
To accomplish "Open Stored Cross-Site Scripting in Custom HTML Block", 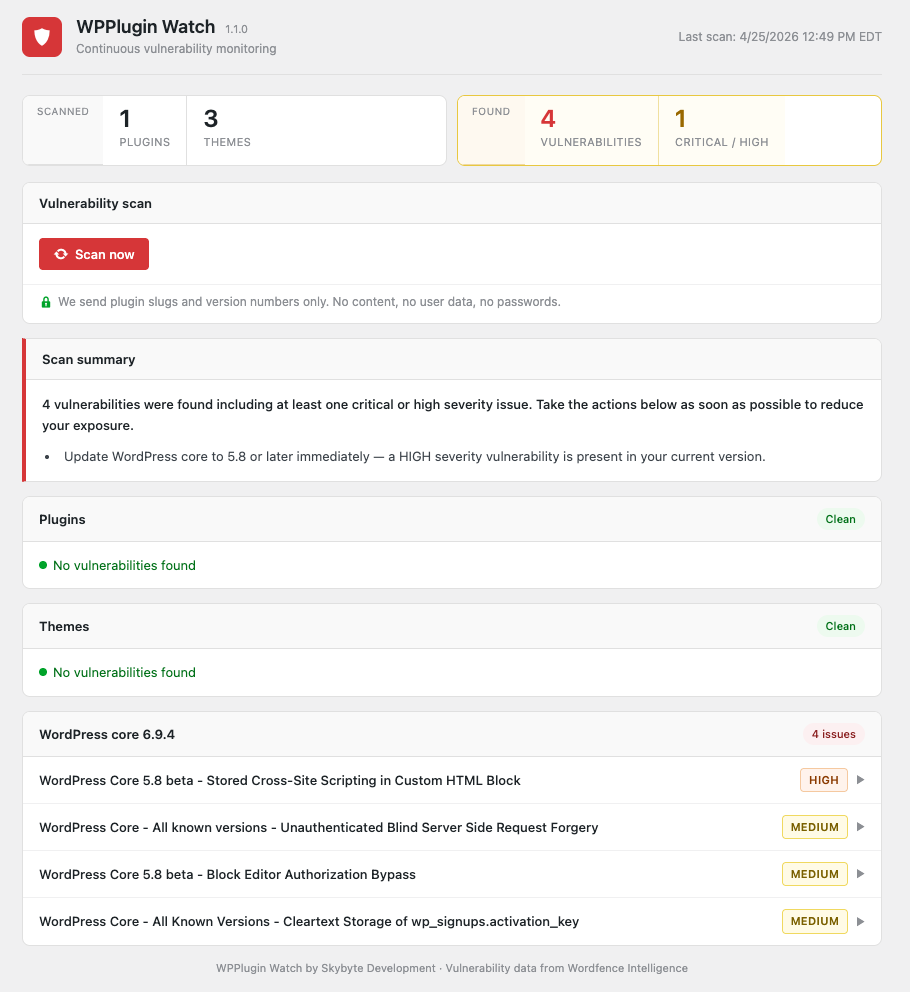I will tap(452, 780).
